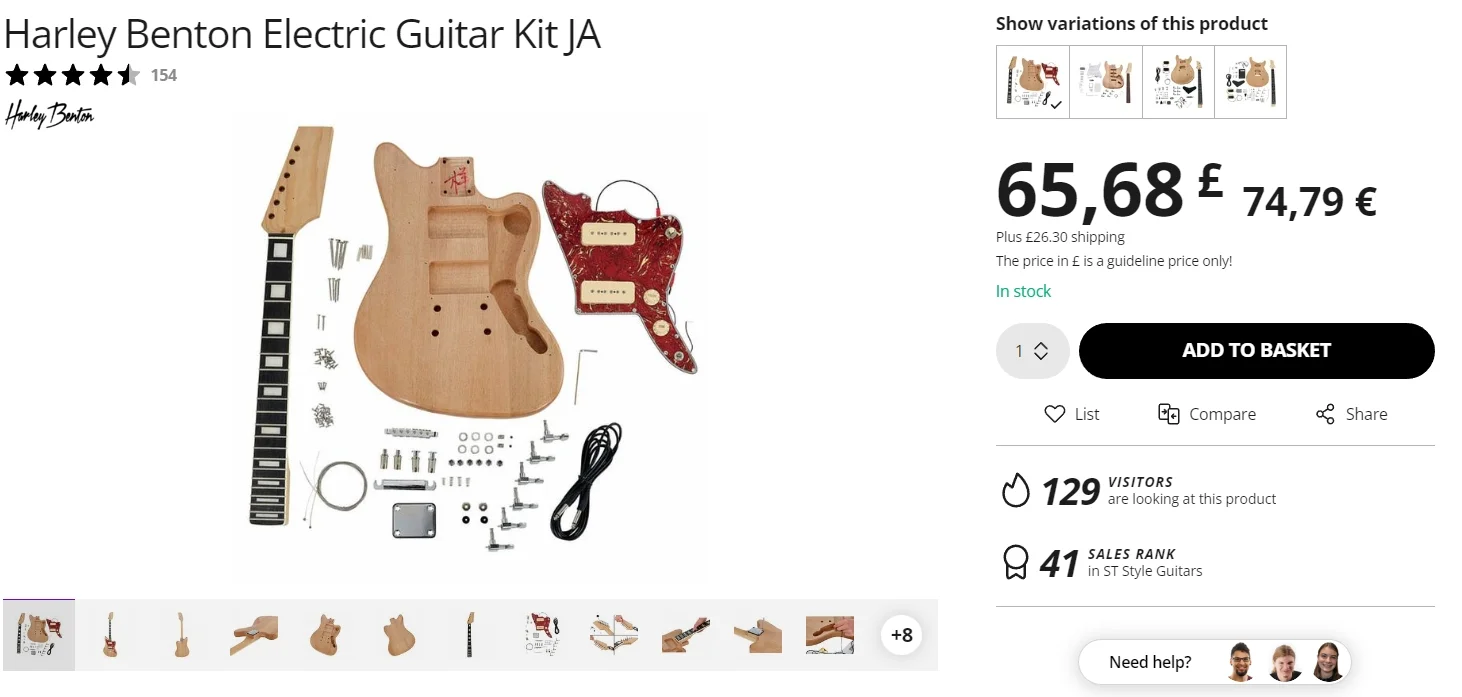
Task: Select the fourth product variation thumbnail
Action: (x=1250, y=82)
